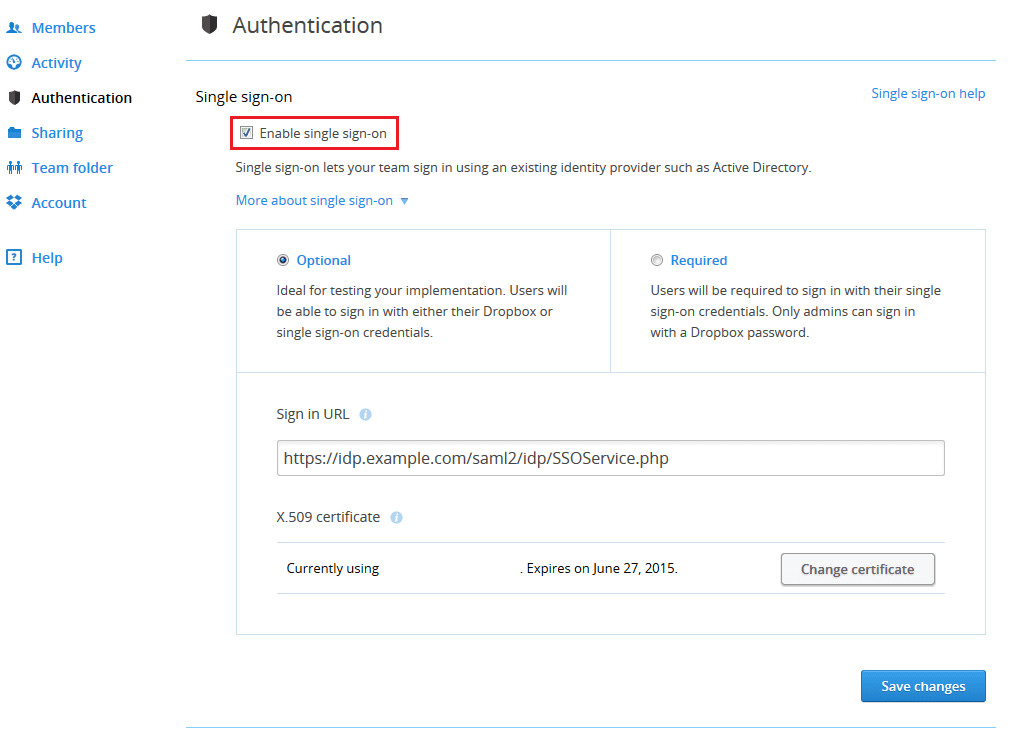
Task: Click the Account icon in the sidebar
Action: point(14,202)
